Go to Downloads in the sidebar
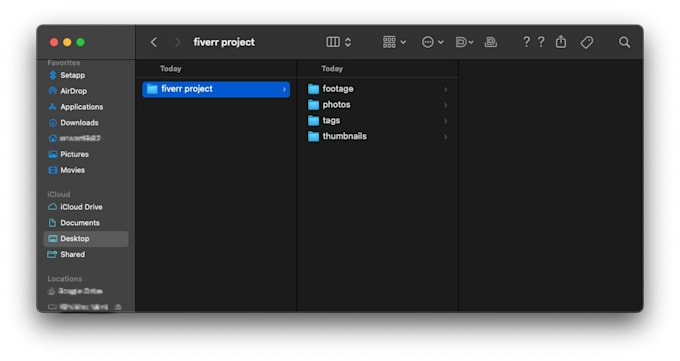The height and width of the screenshot is (361, 680). tap(86, 123)
